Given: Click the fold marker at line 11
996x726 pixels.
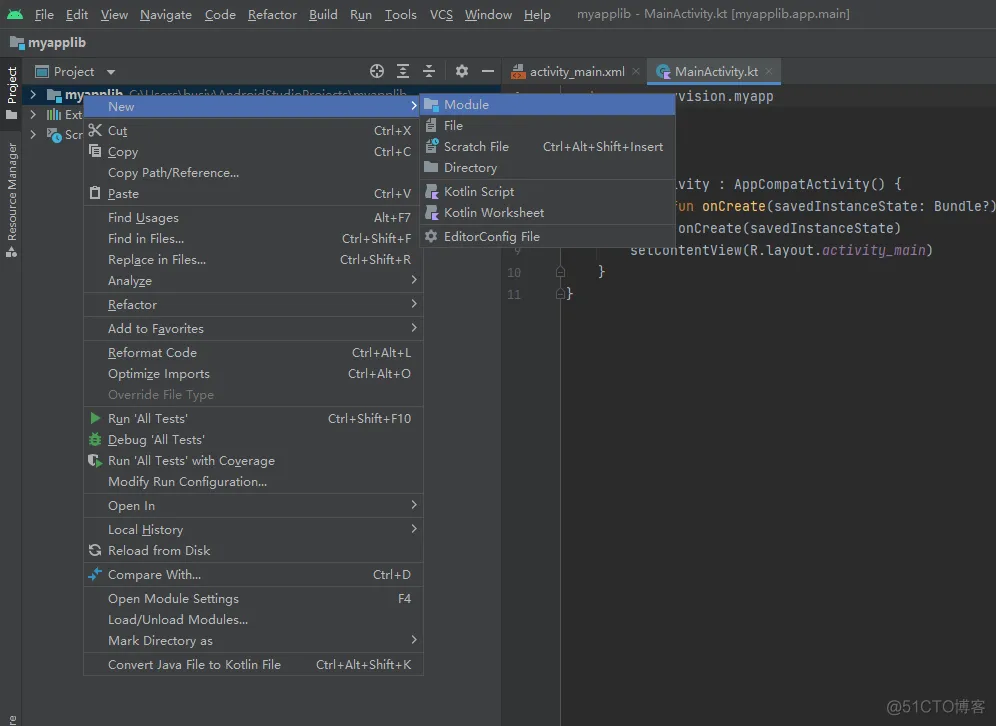Looking at the screenshot, I should (x=560, y=293).
